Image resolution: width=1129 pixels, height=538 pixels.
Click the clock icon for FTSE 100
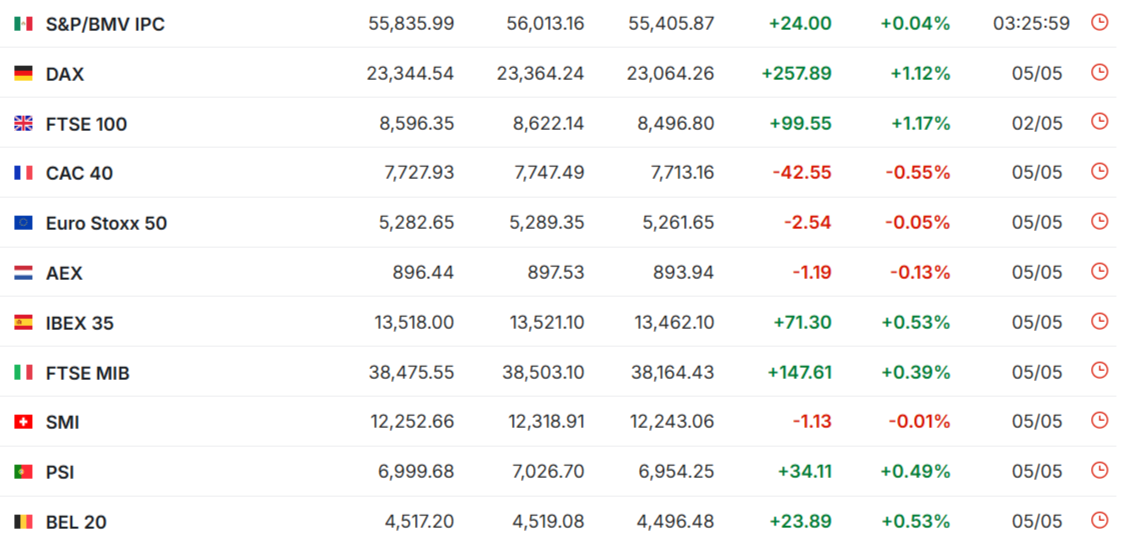click(x=1099, y=122)
